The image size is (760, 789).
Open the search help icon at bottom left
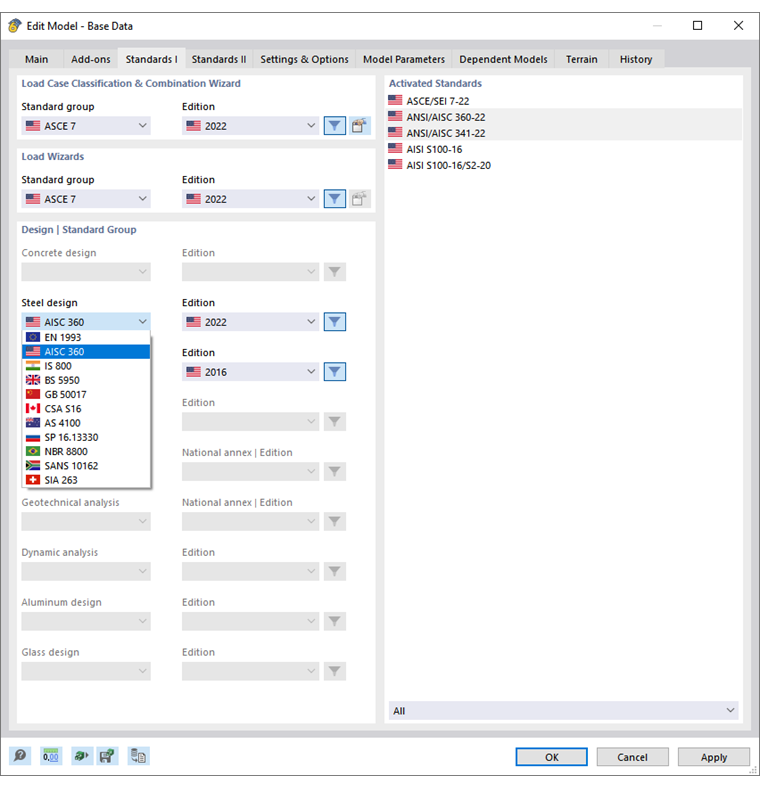click(x=20, y=756)
